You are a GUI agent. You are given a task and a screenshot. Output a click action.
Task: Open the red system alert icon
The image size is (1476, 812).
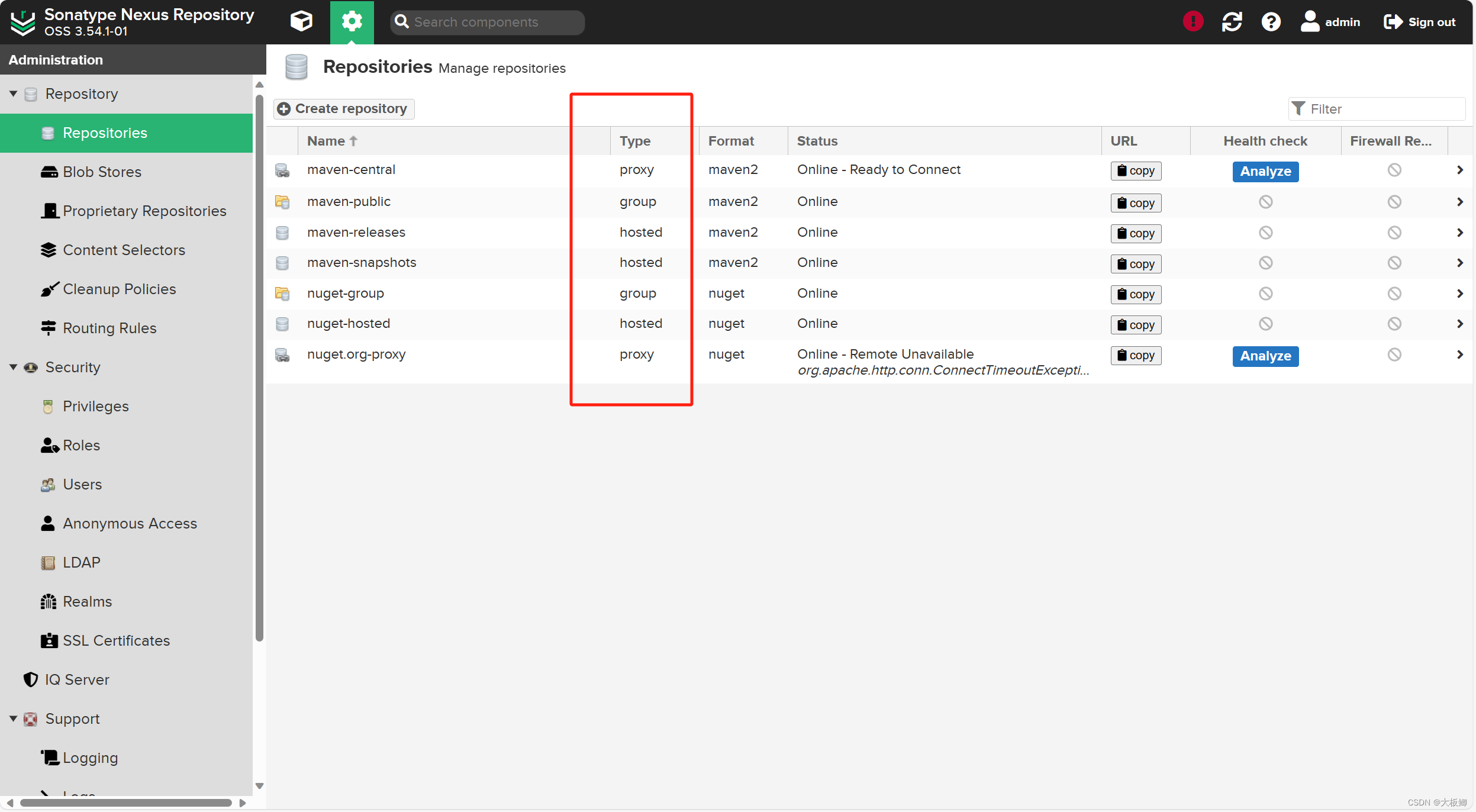point(1193,22)
